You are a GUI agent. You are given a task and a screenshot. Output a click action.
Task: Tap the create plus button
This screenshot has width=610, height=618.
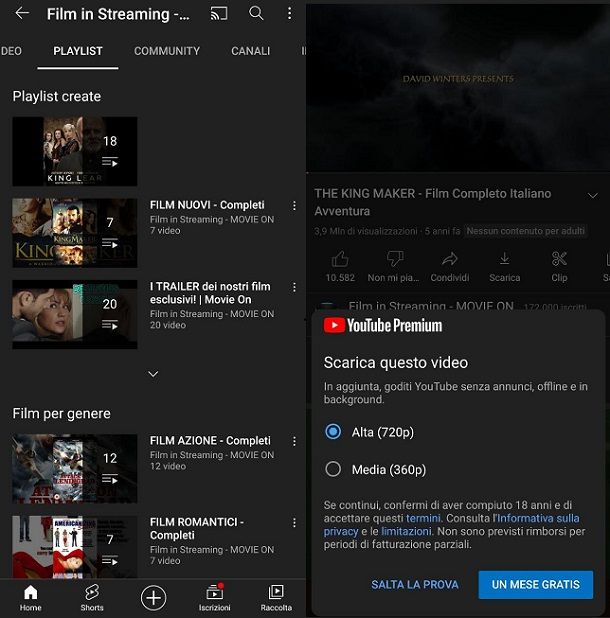coord(153,598)
